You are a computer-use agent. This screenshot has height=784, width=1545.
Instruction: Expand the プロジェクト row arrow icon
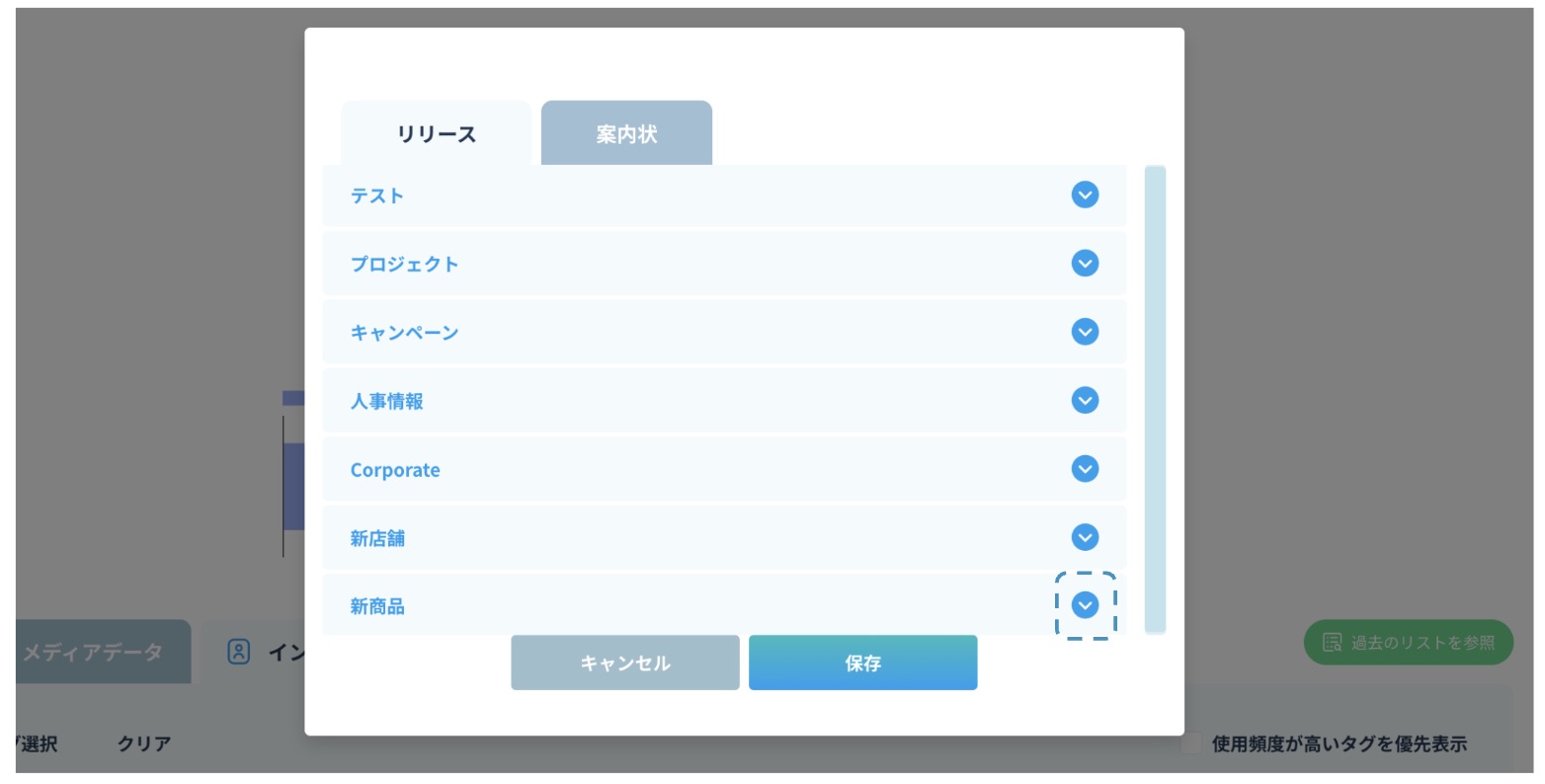(1085, 264)
